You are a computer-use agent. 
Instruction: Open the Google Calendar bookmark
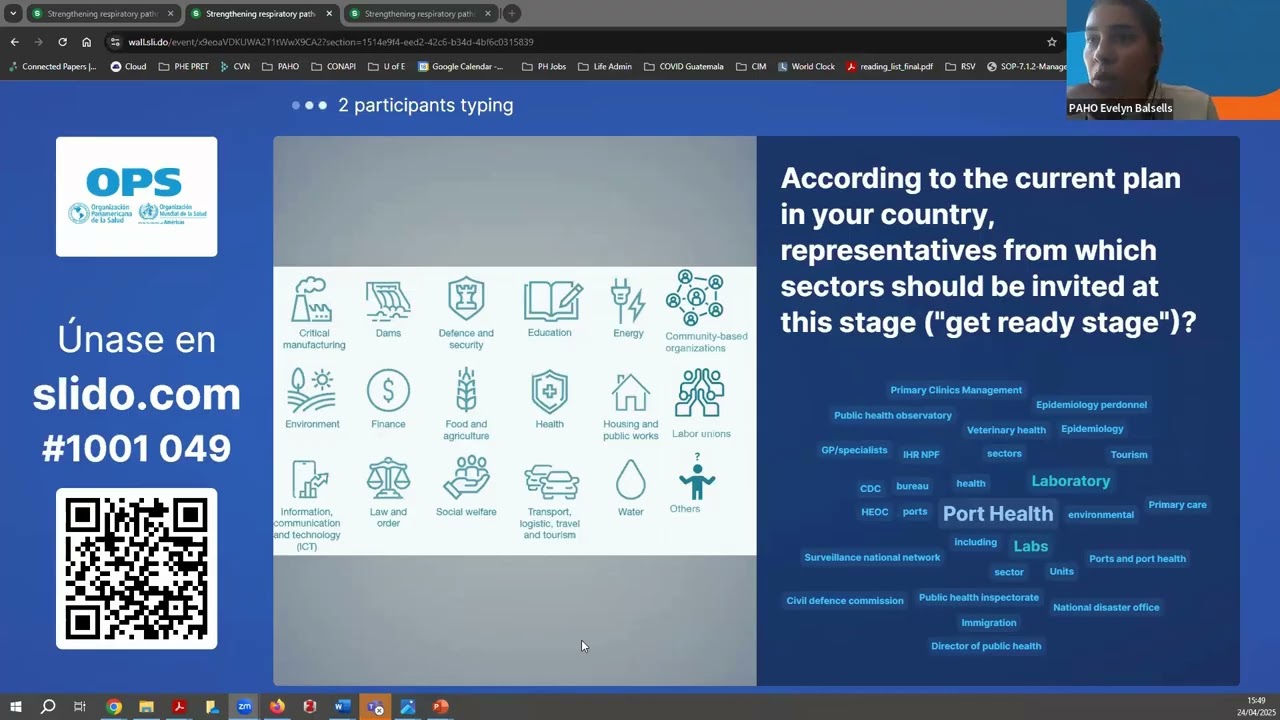pos(461,67)
